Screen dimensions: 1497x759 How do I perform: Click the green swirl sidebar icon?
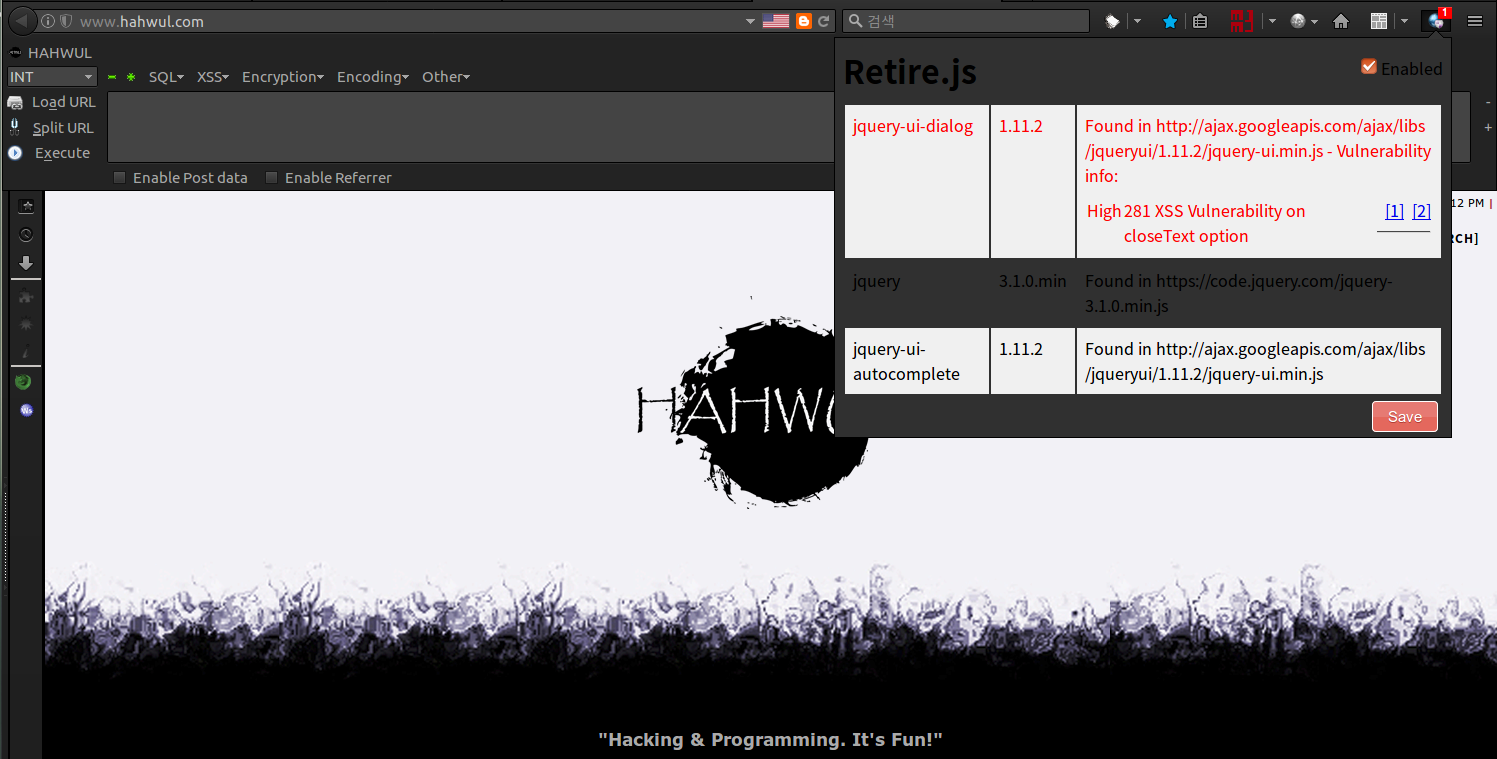24,382
